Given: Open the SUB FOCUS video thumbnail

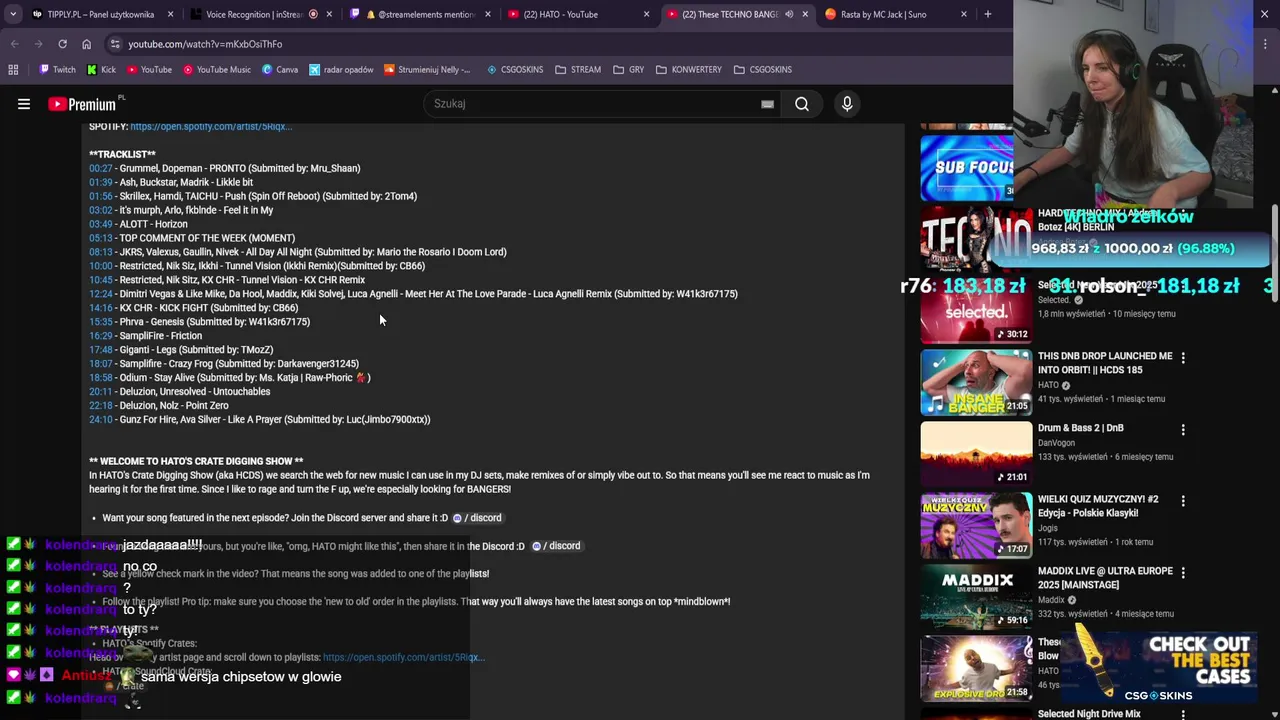Looking at the screenshot, I should tap(967, 166).
